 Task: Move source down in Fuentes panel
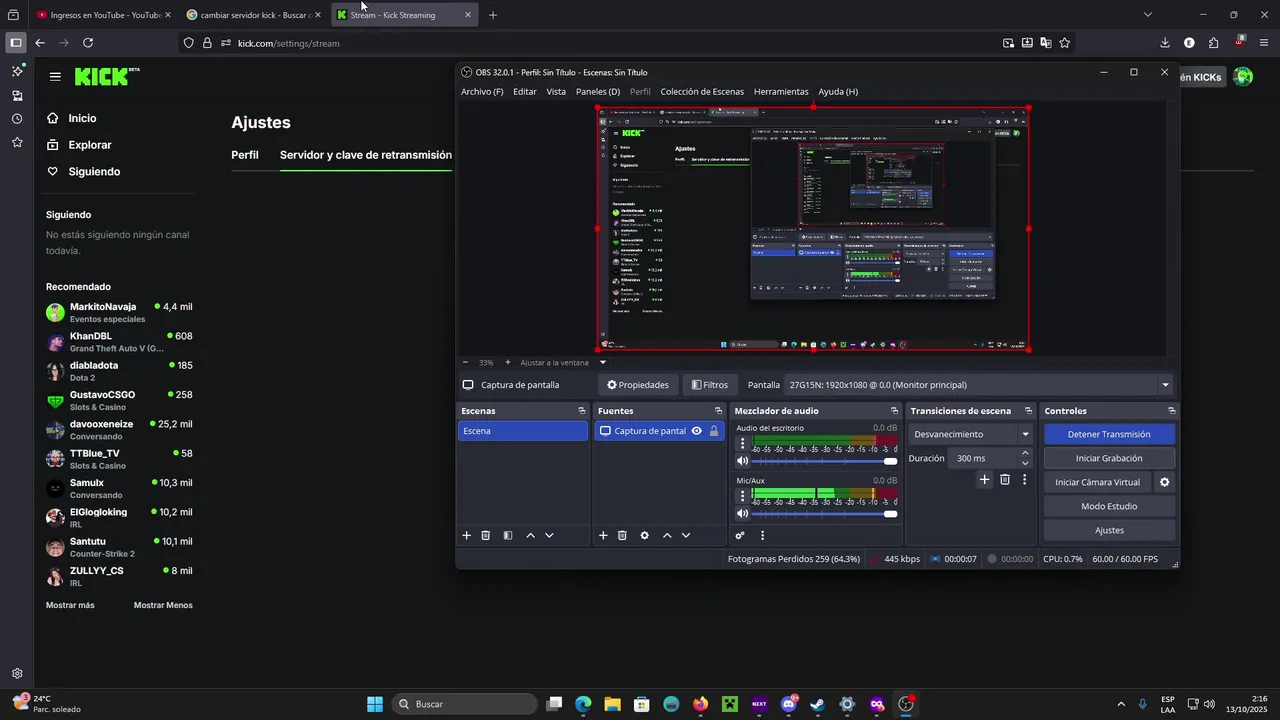point(686,536)
